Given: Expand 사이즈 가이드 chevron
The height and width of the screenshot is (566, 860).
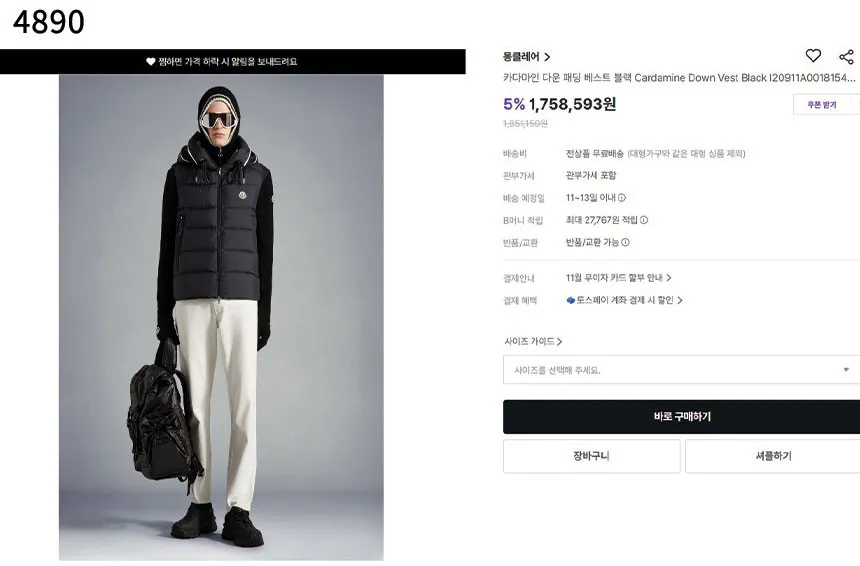Looking at the screenshot, I should pyautogui.click(x=559, y=342).
